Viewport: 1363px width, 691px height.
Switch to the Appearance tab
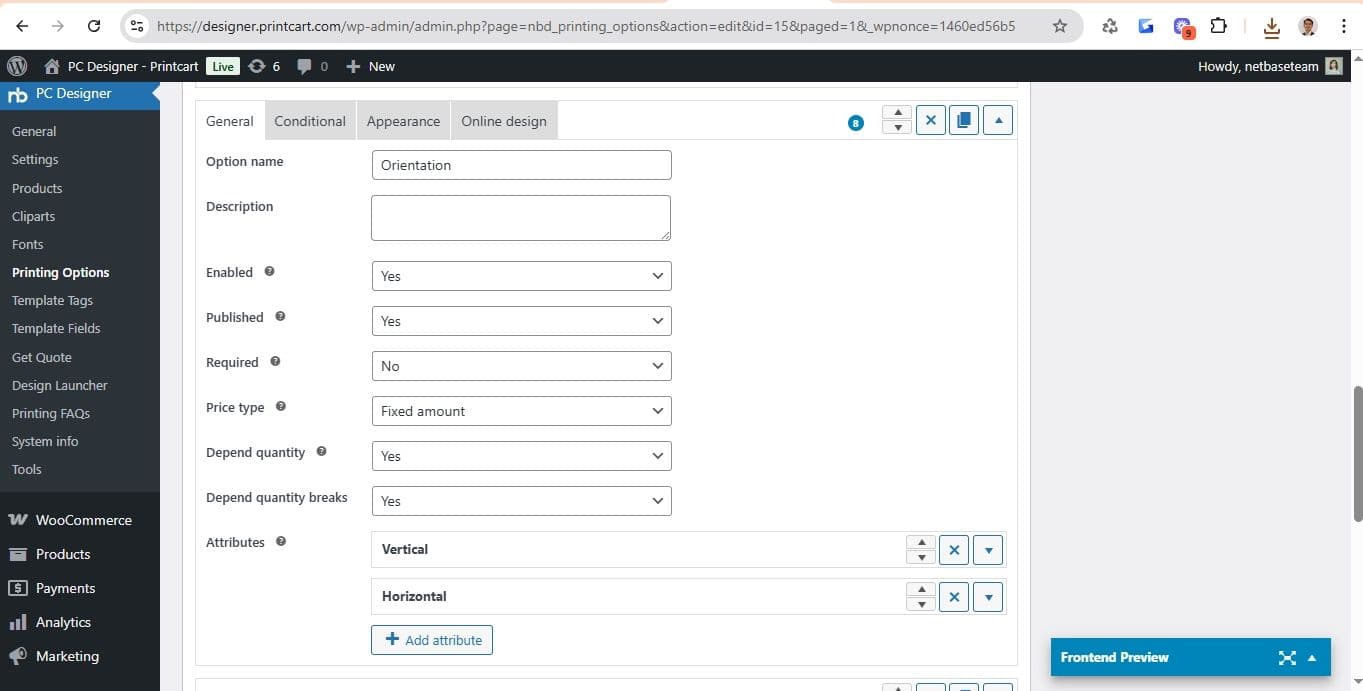pos(403,121)
